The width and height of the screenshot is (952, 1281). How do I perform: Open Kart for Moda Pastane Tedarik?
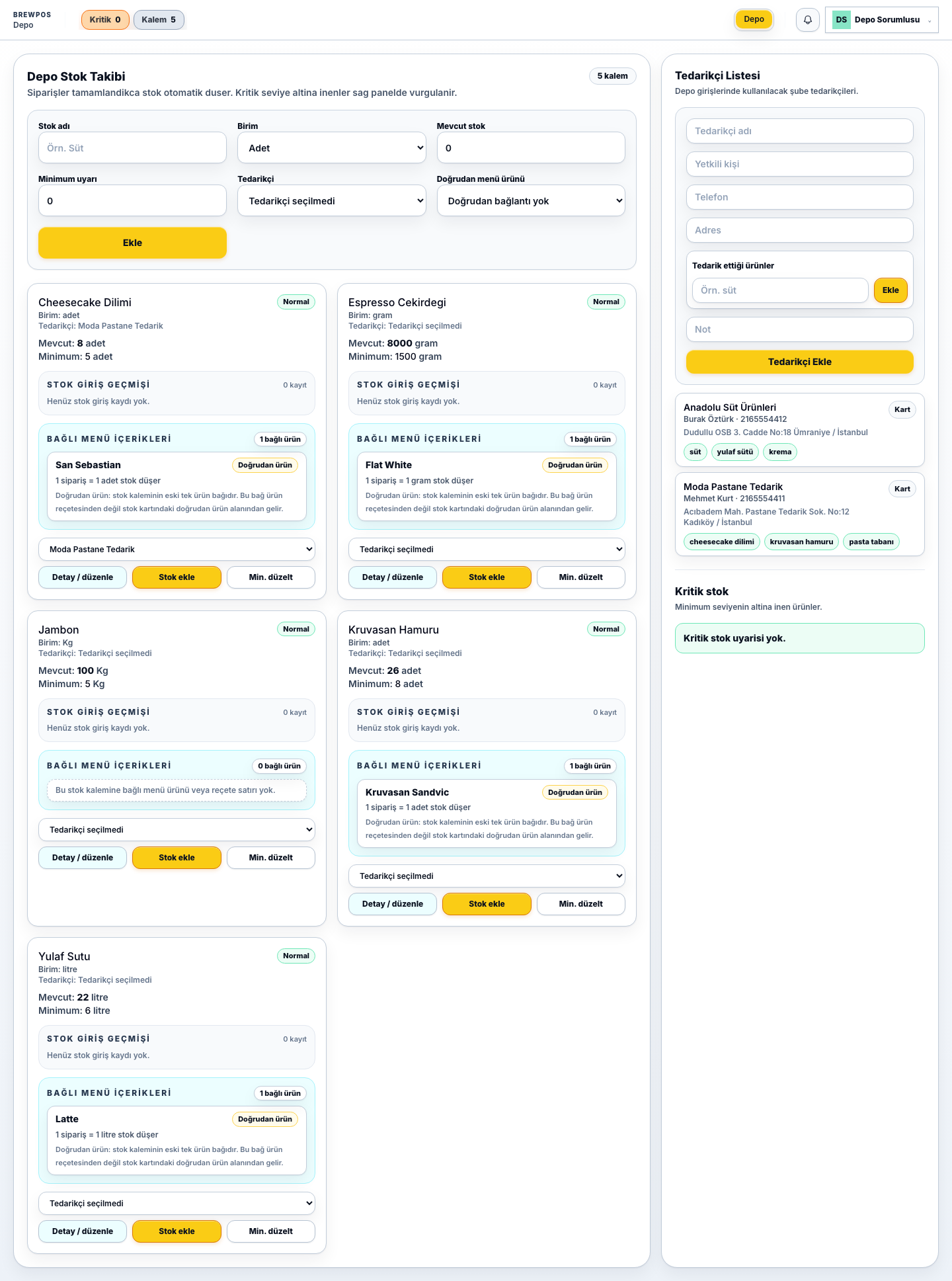click(902, 489)
